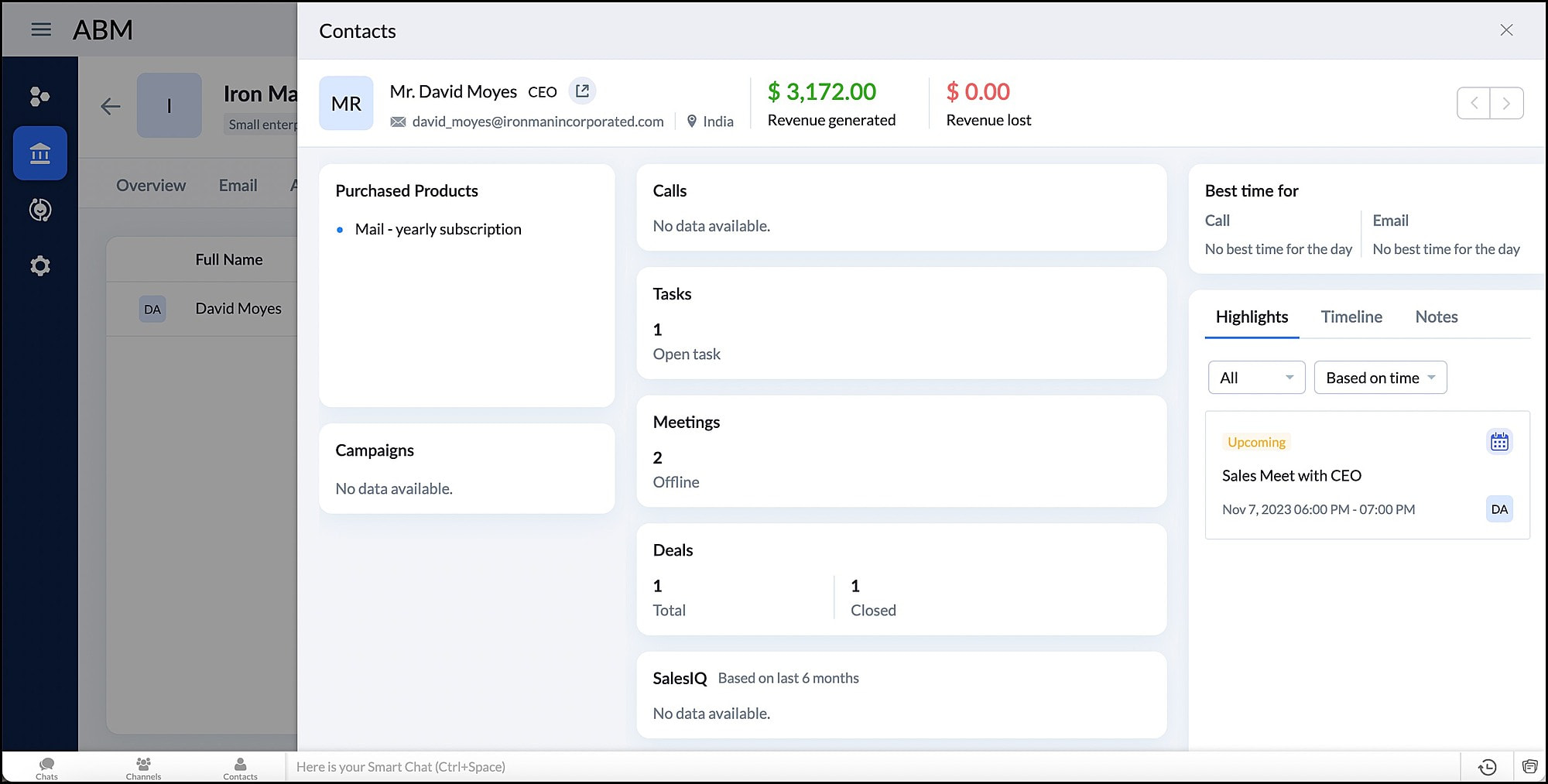This screenshot has height=784, width=1548.
Task: Close the Contacts panel
Action: tap(1506, 30)
